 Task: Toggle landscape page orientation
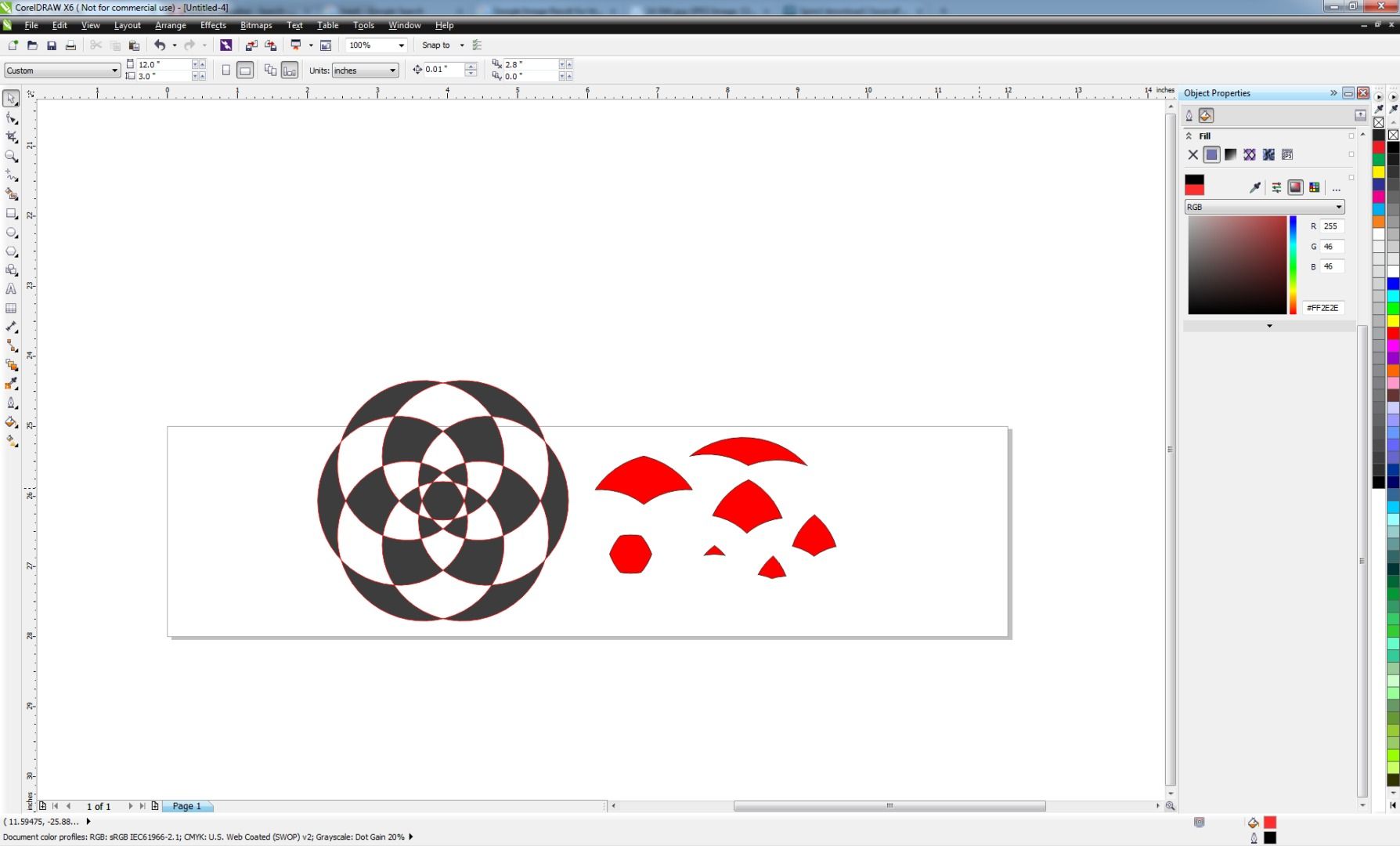point(245,70)
